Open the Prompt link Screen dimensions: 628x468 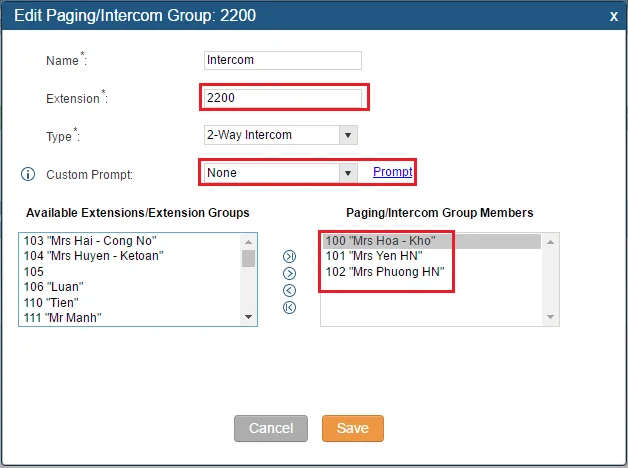(x=392, y=172)
